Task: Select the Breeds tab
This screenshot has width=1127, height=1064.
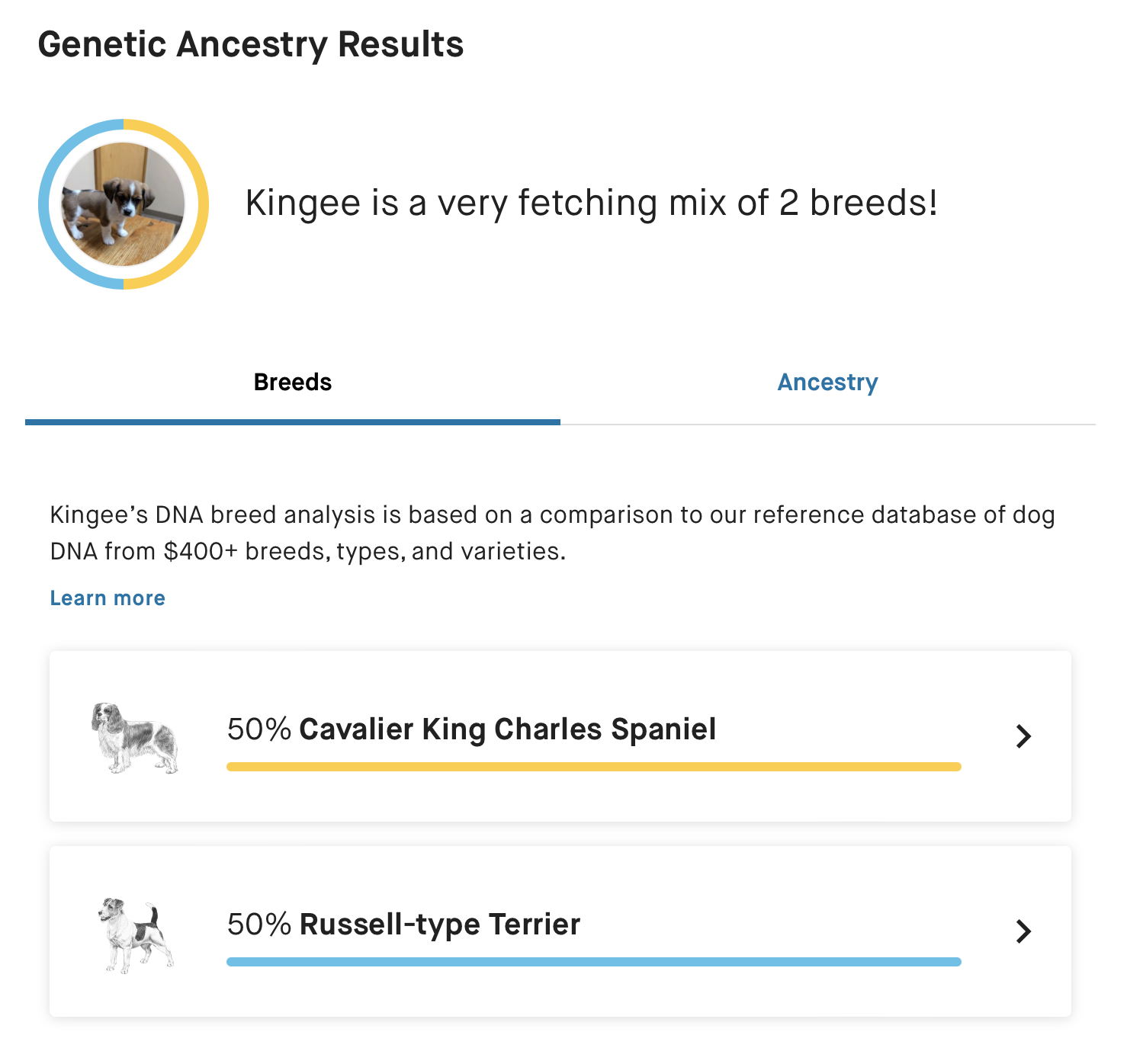Action: click(x=293, y=382)
